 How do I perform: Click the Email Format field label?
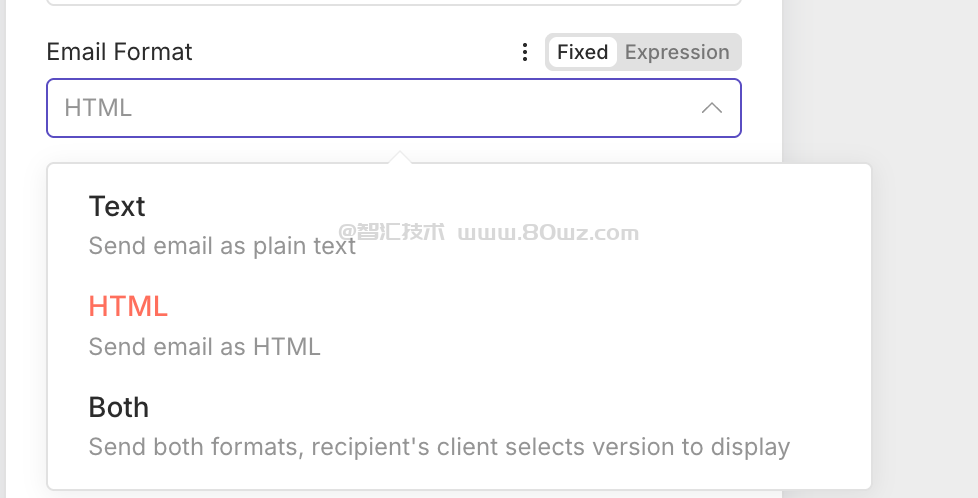coord(119,52)
